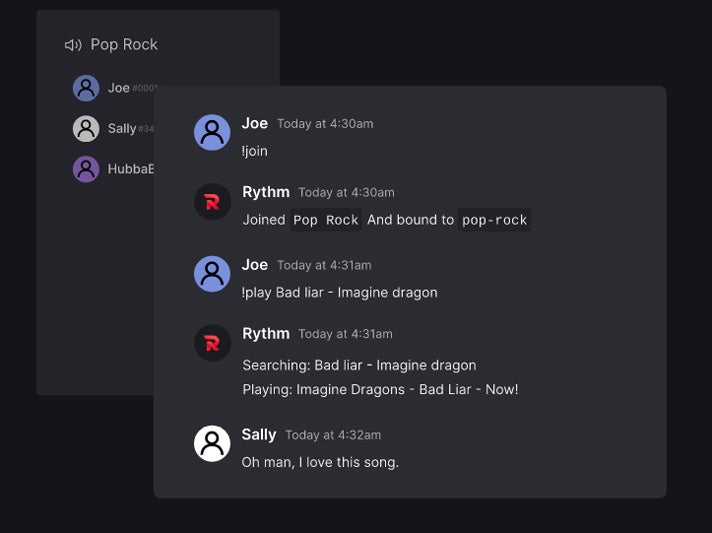Click Rythm bot avatar on Joined message
712x533 pixels.
pos(212,202)
